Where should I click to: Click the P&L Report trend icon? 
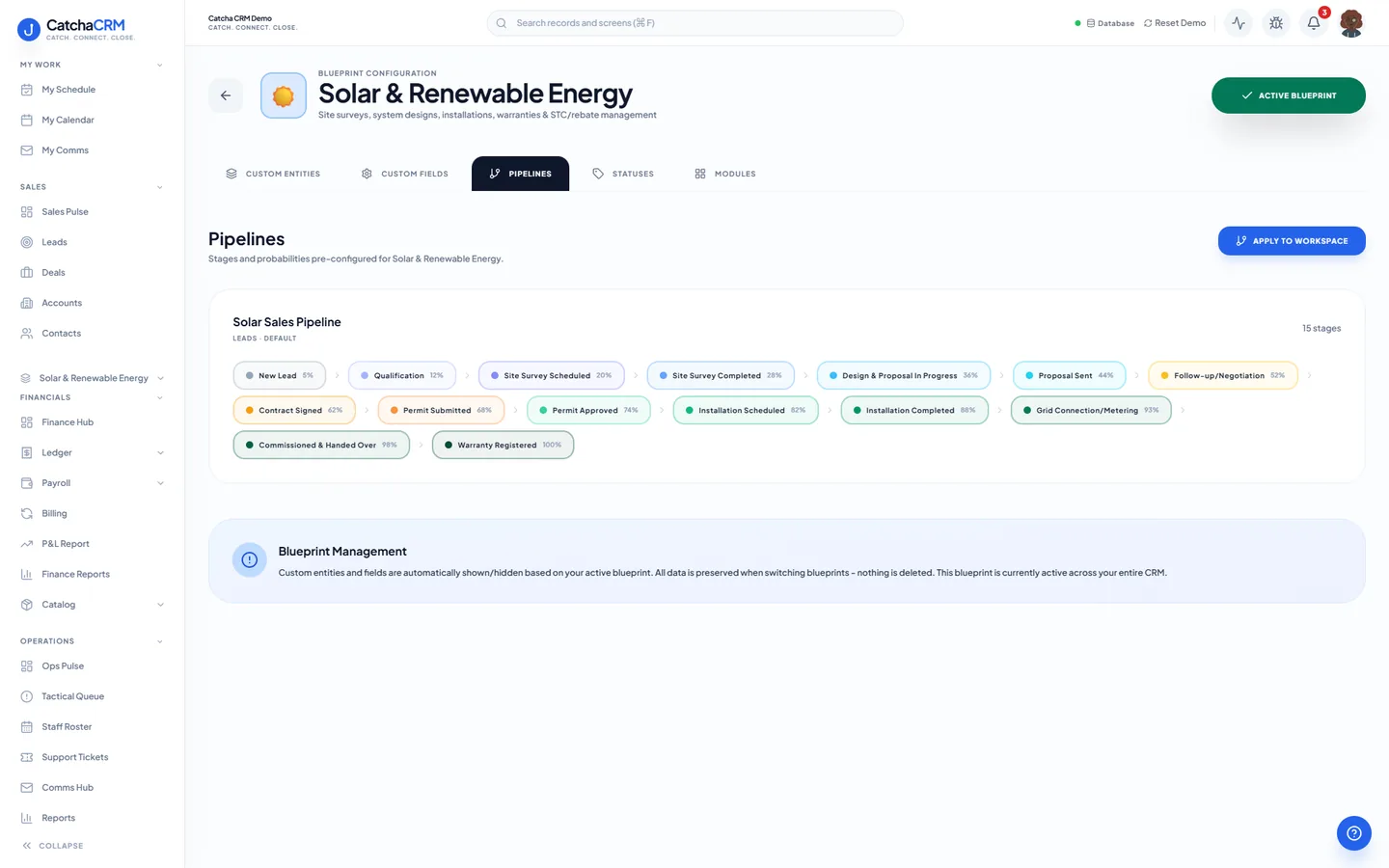[27, 544]
